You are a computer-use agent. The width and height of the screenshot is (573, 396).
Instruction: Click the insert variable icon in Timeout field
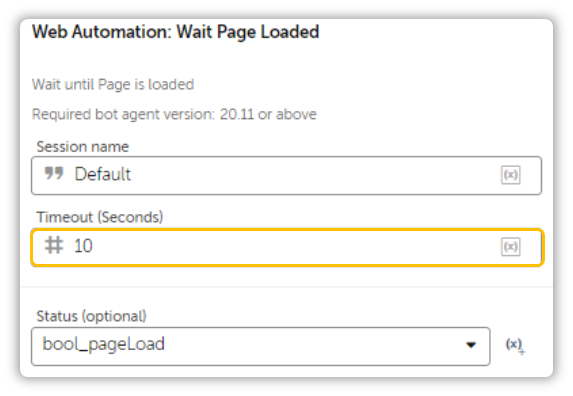(511, 247)
